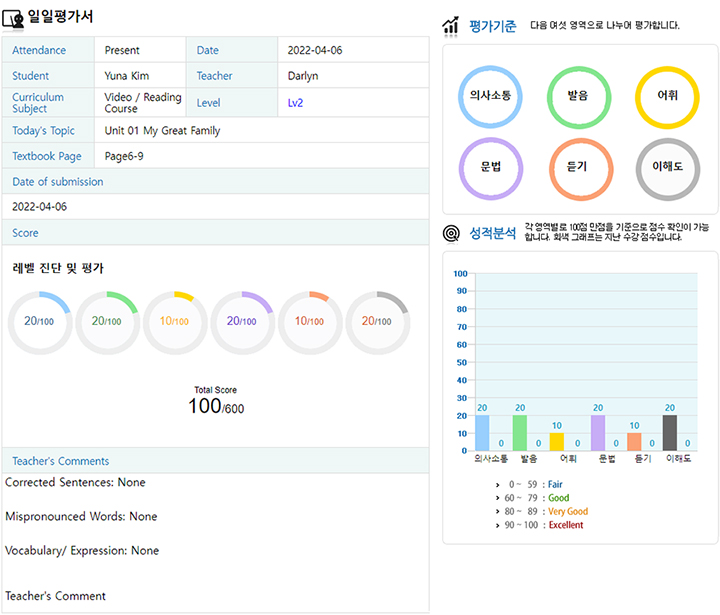
Task: Select the blue 의사소통 circle
Action: (x=490, y=97)
